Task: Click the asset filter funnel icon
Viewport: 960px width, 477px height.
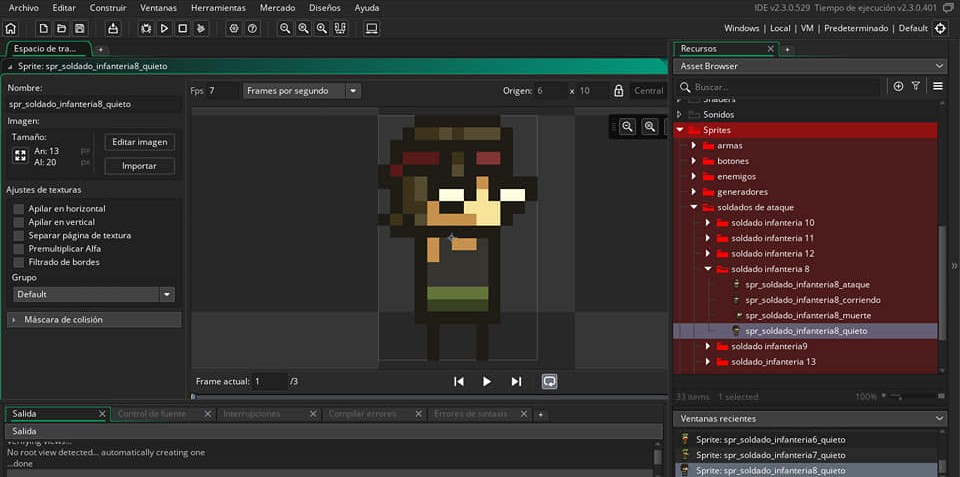Action: pos(915,87)
